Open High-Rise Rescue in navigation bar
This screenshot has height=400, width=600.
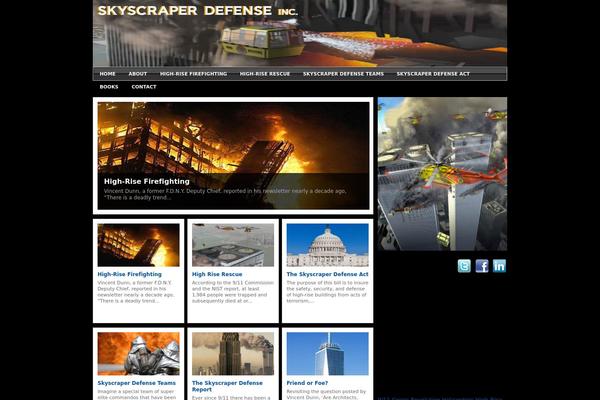(265, 74)
